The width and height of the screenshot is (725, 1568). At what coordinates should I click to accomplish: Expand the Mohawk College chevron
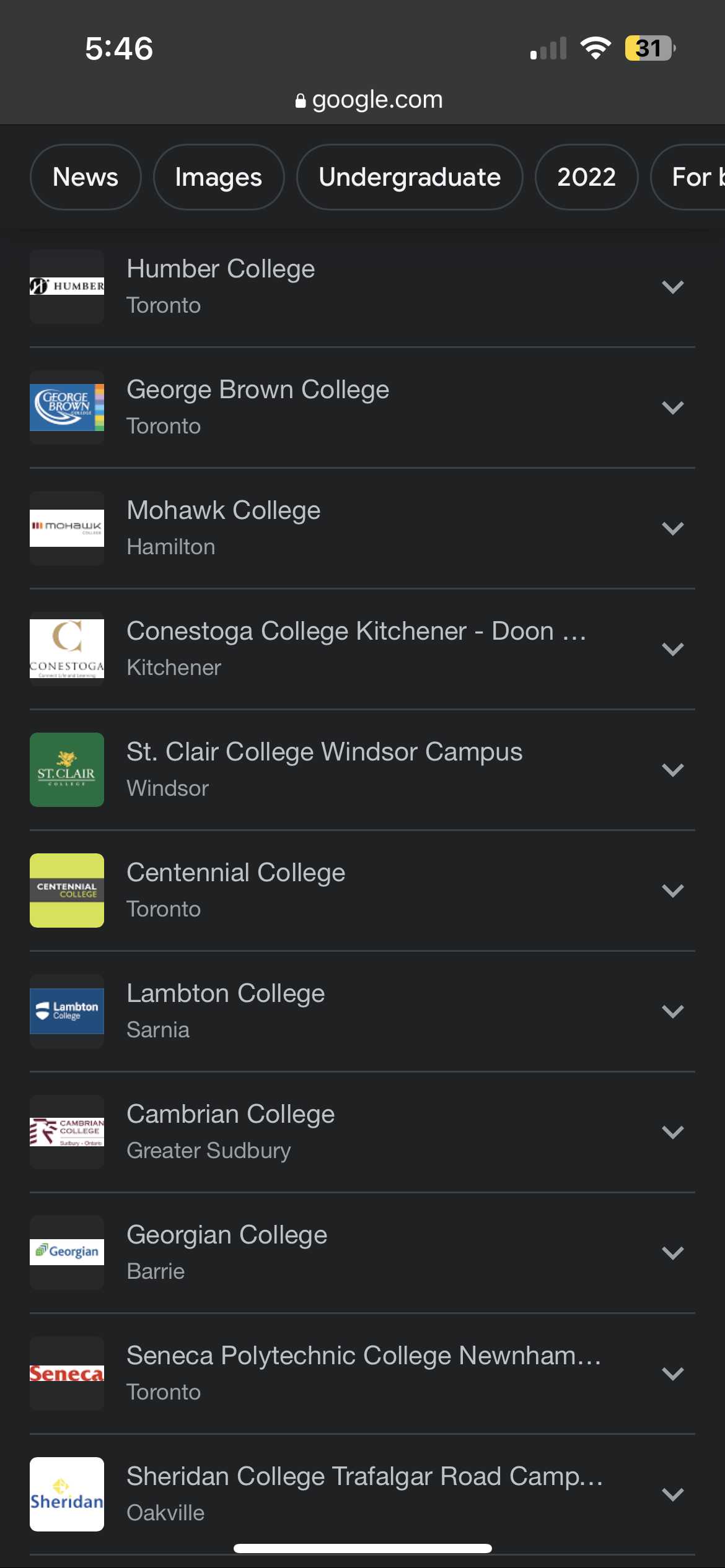click(672, 528)
